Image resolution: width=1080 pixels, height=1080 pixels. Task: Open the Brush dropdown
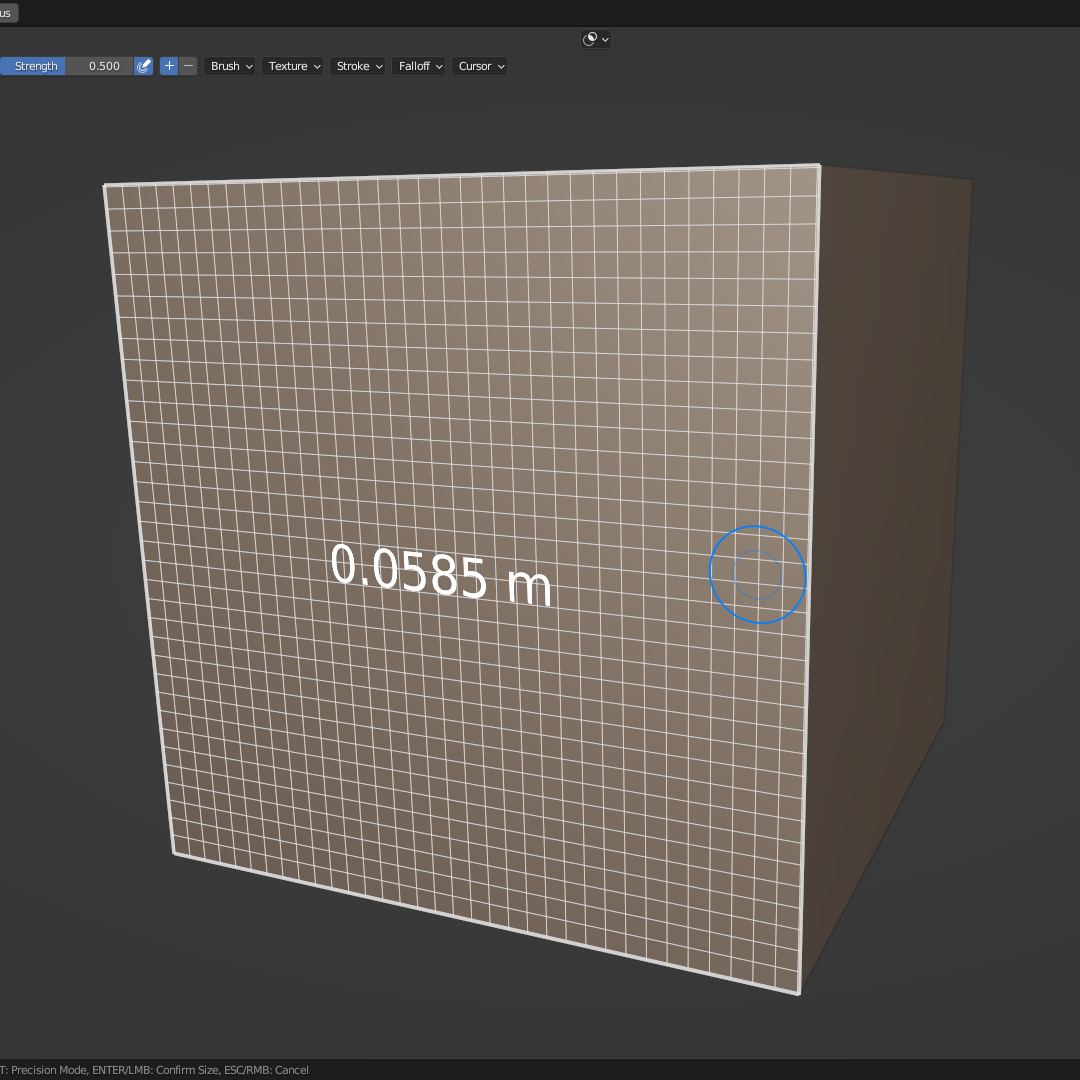click(x=229, y=66)
